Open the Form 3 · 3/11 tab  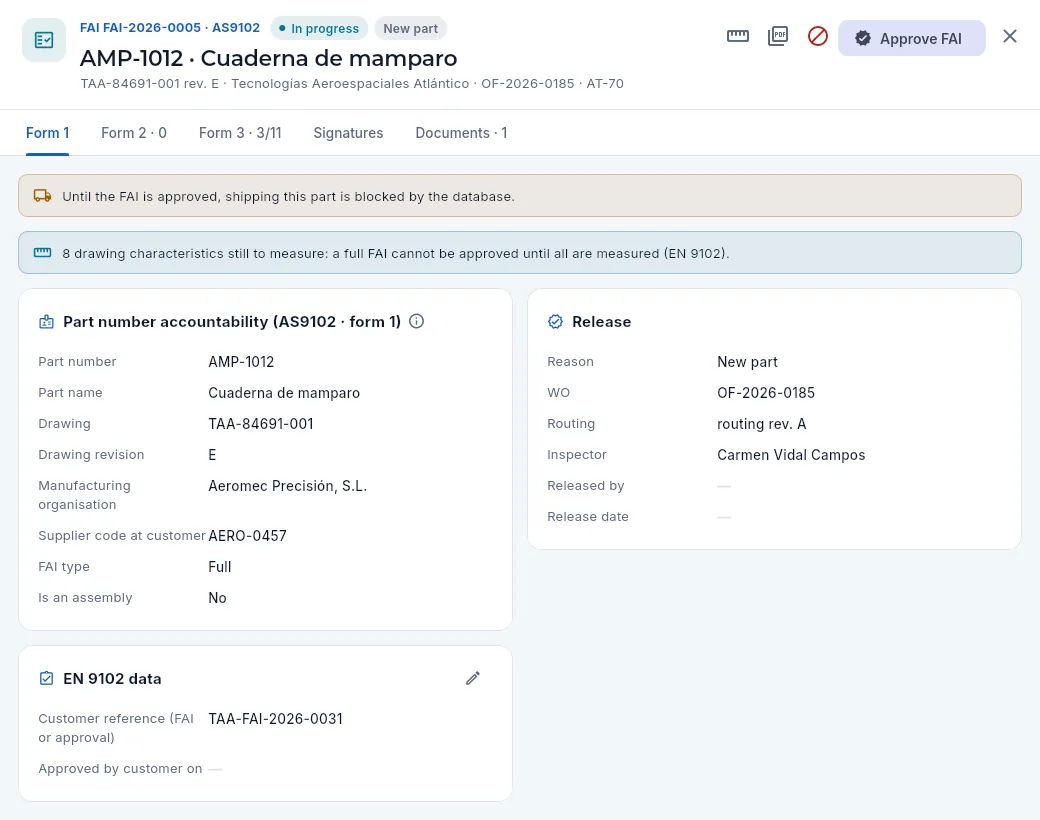[240, 133]
